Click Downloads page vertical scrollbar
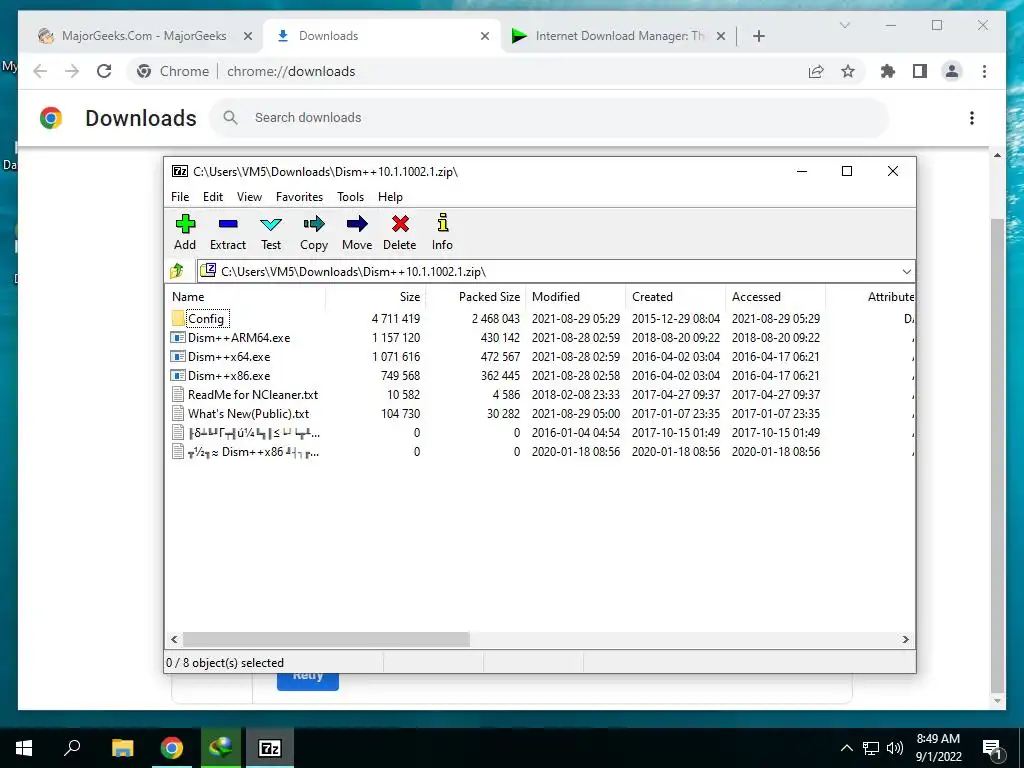The width and height of the screenshot is (1024, 768). 997,454
